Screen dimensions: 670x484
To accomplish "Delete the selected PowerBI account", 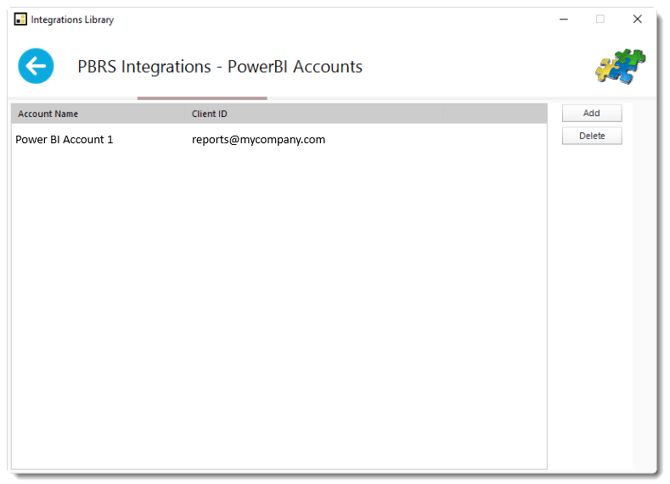I will [591, 136].
